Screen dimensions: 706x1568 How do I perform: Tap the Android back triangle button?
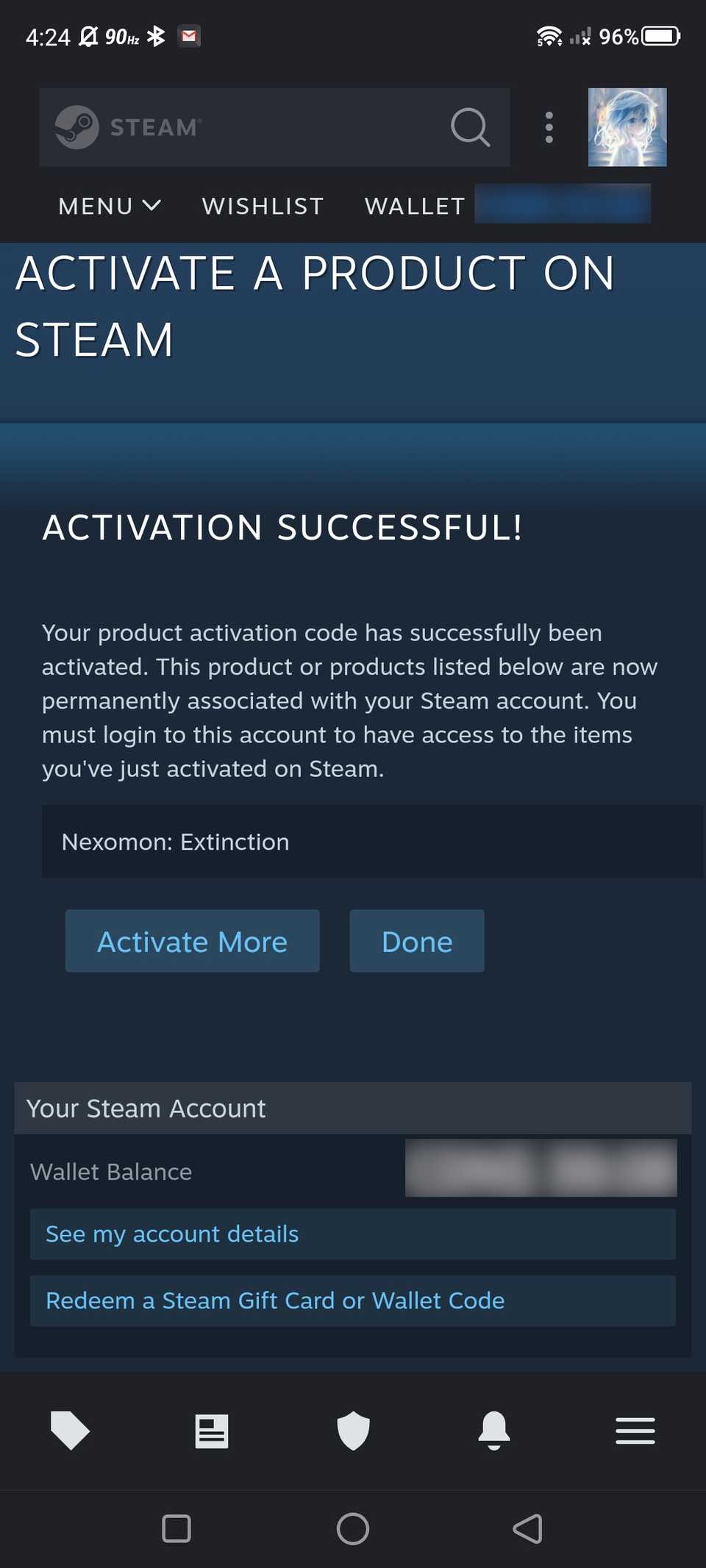coord(528,1529)
